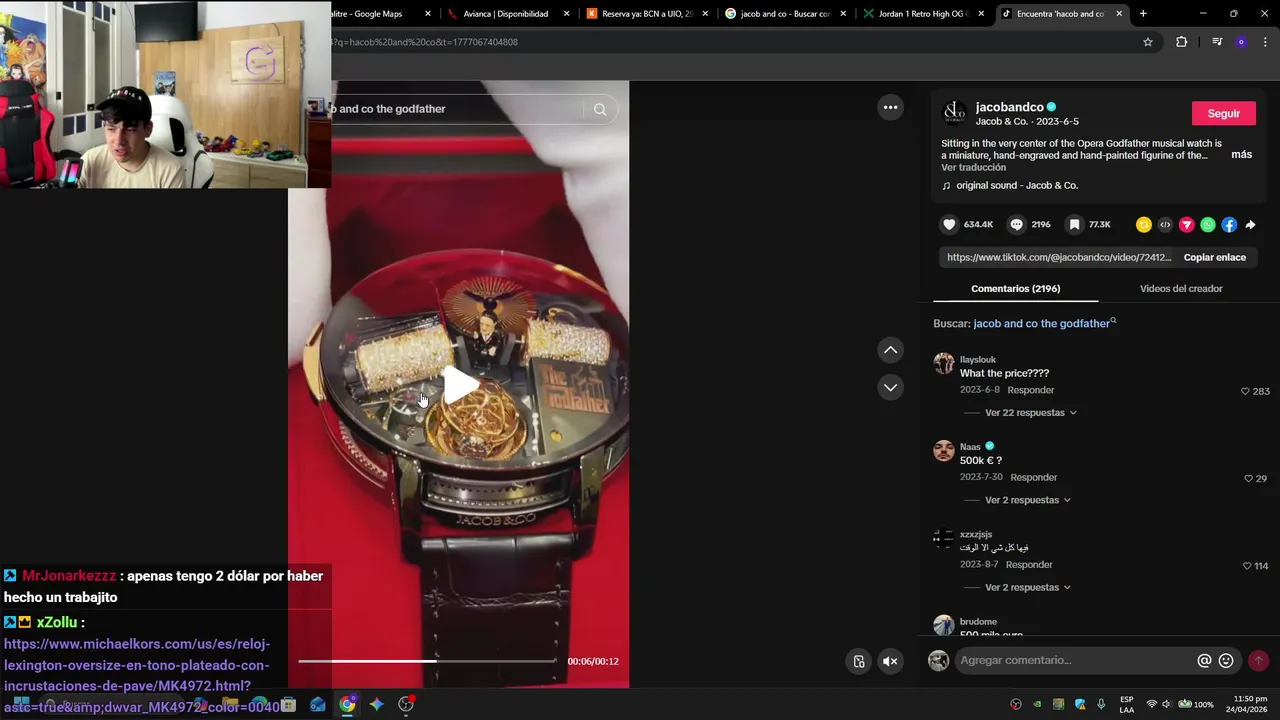
Task: Play the paused TikTok video
Action: click(461, 385)
